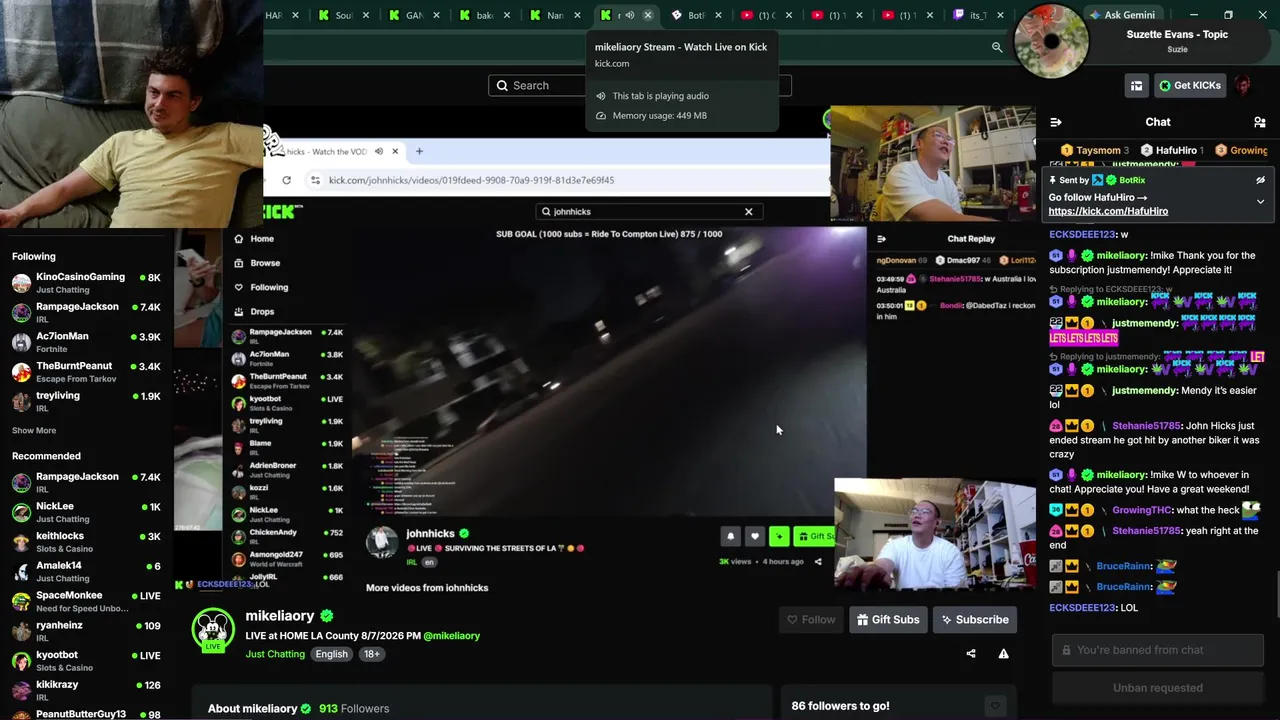Open the HafuHiro kick.com link in pinned message
This screenshot has height=720, width=1280.
[1108, 211]
